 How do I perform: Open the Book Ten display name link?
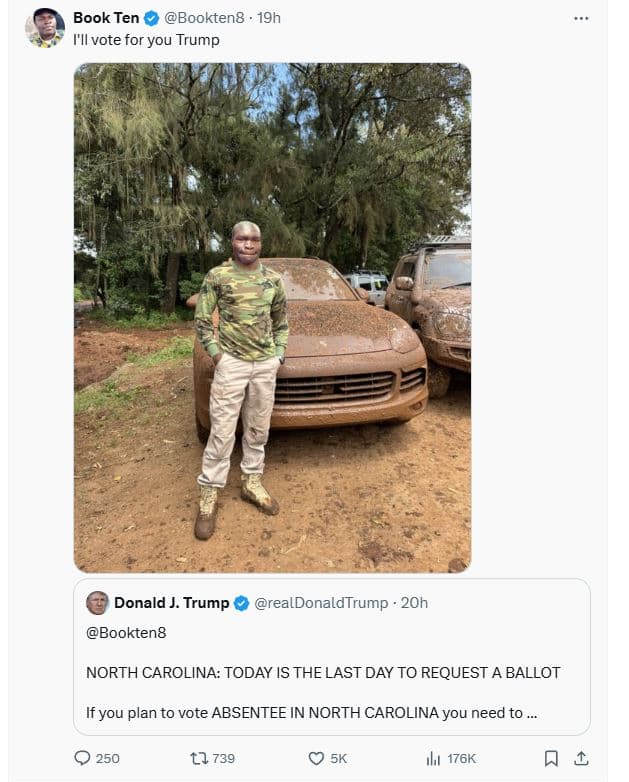point(106,18)
